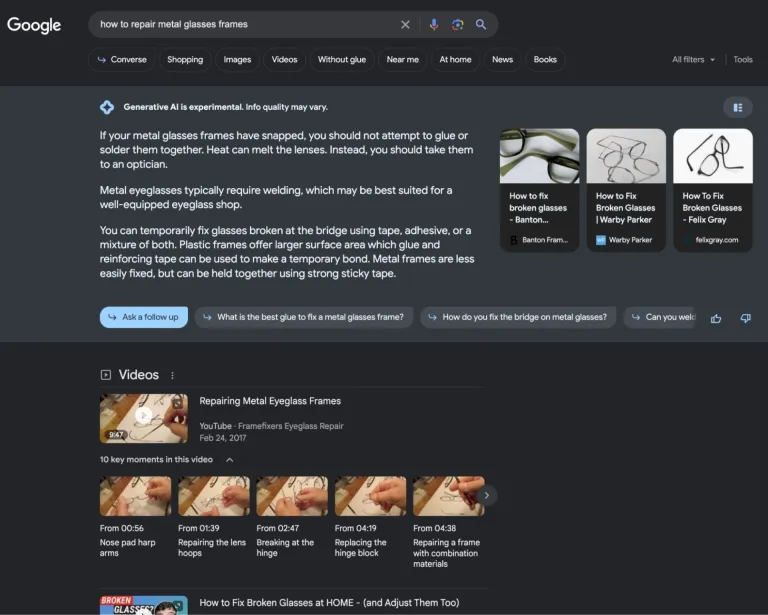Jump to the Replacing the hinge block moment

370,517
